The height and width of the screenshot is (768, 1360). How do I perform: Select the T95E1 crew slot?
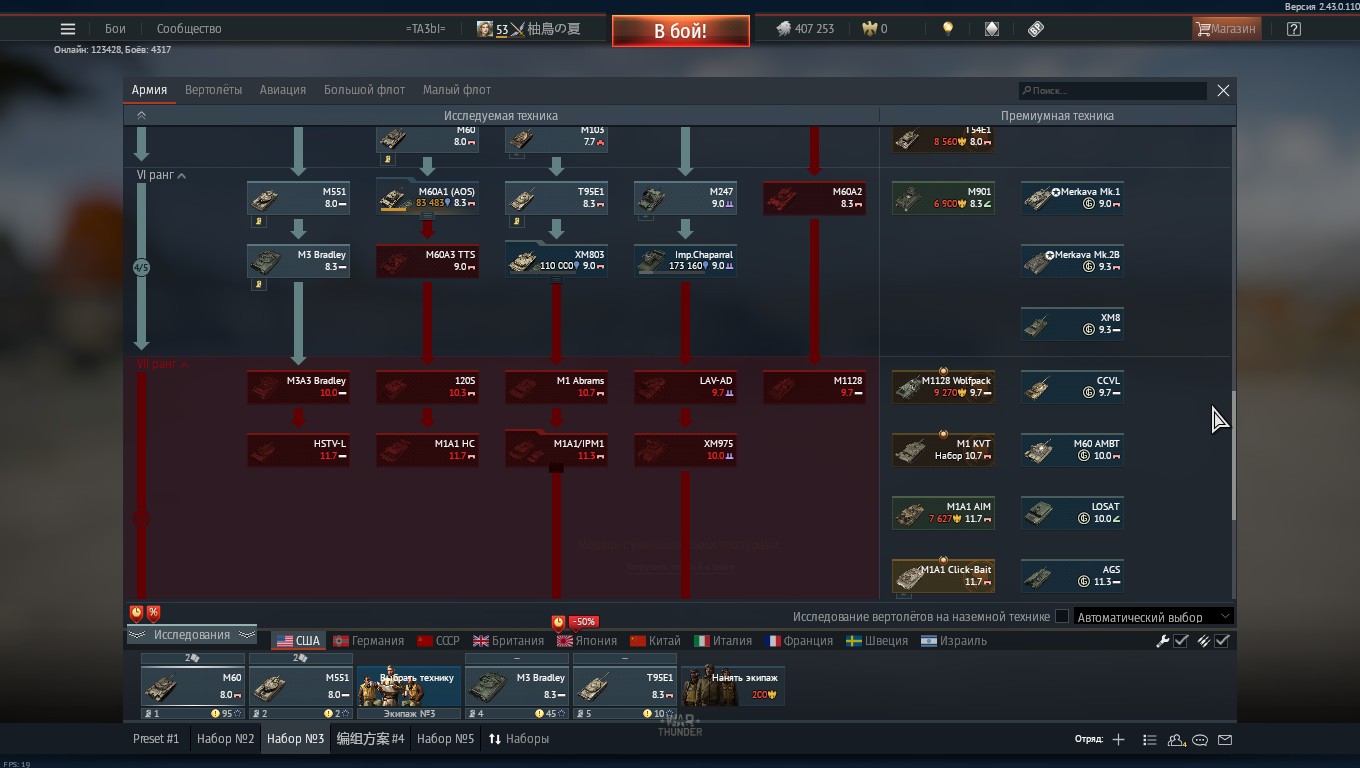point(625,686)
